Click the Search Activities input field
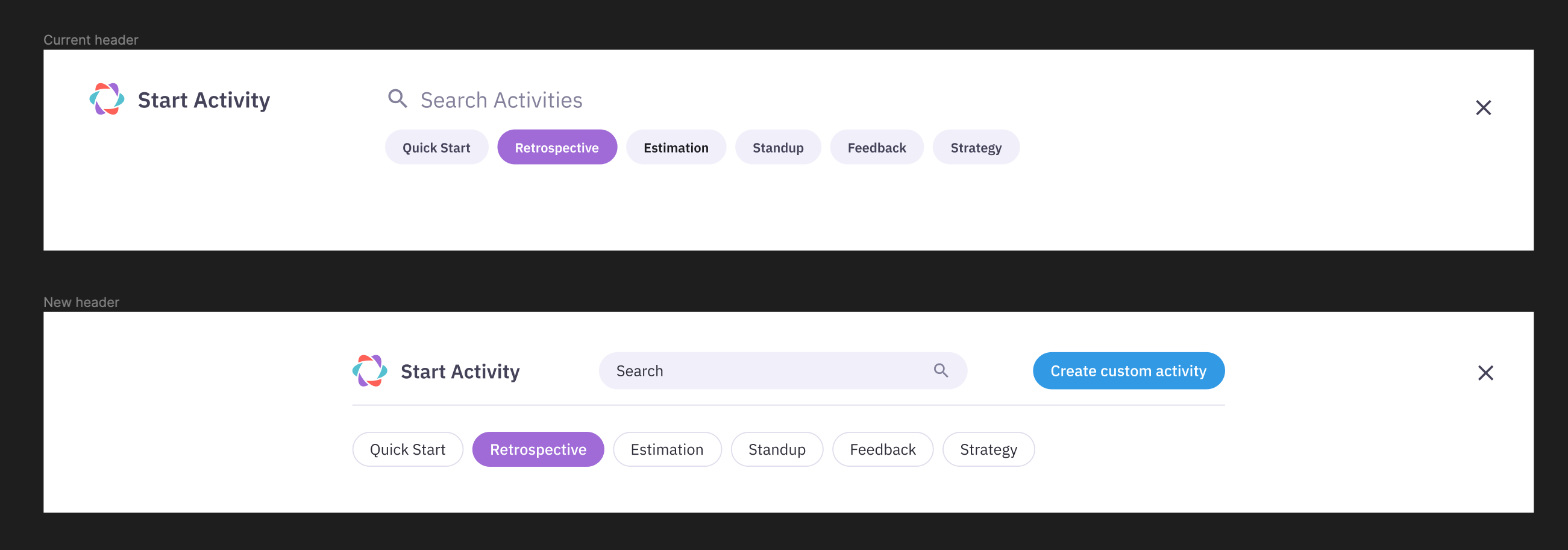1568x550 pixels. [501, 100]
